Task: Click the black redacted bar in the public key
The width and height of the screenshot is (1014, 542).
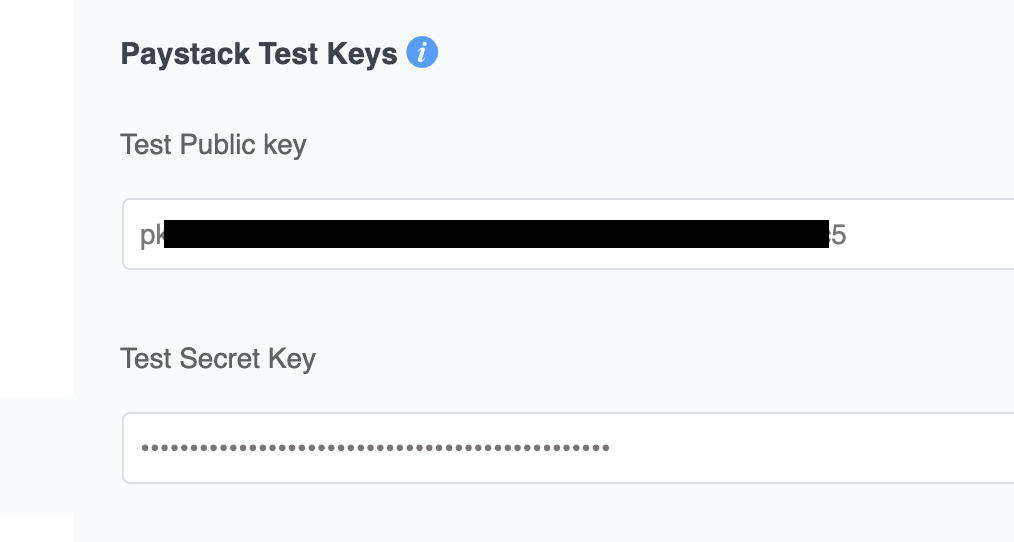Action: point(496,234)
